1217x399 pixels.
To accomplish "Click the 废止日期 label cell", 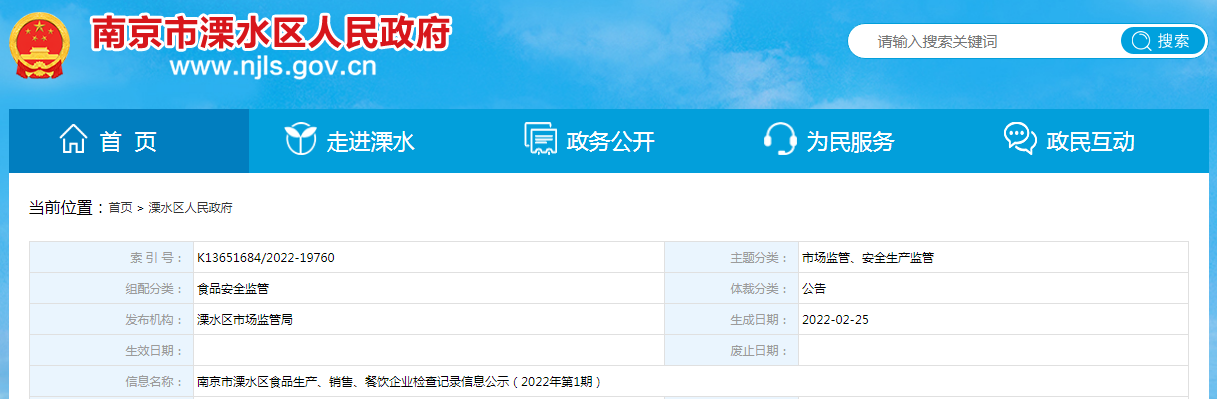I will coord(731,350).
